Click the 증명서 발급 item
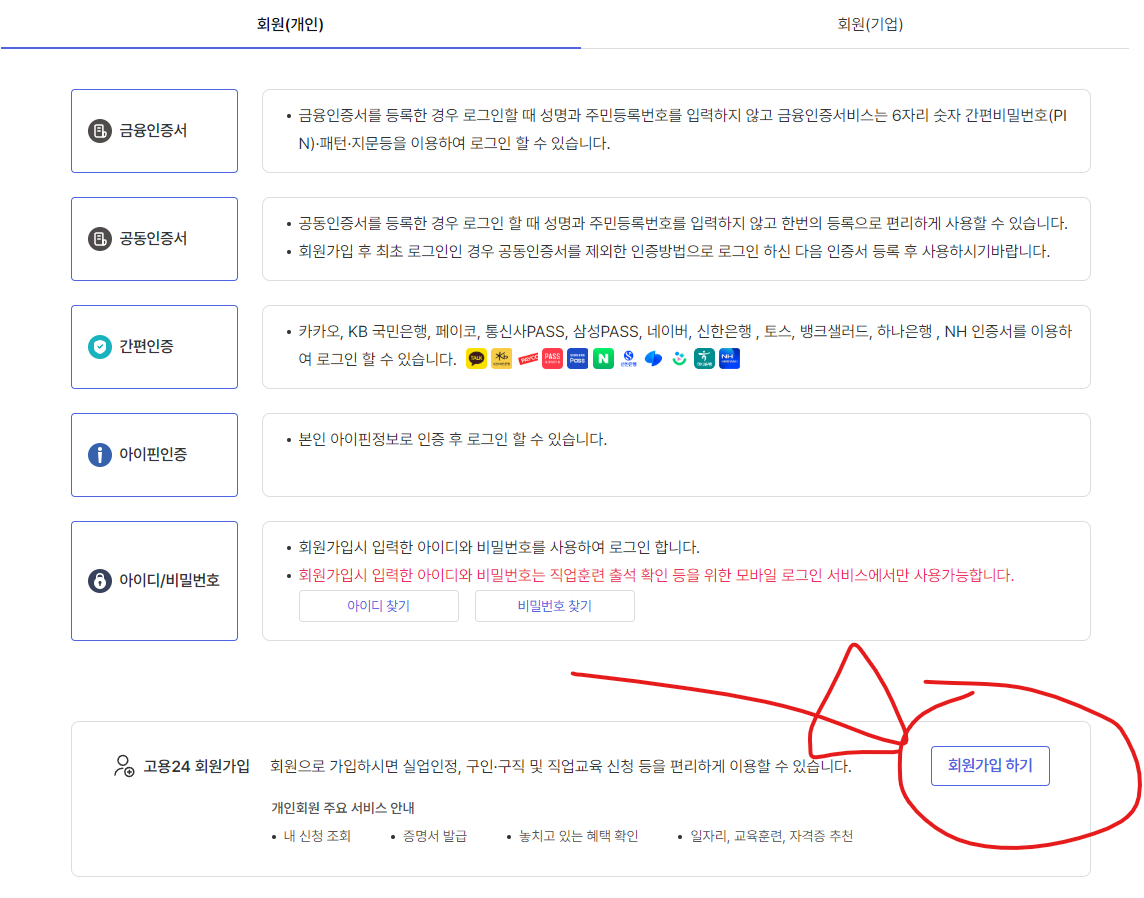 click(435, 837)
